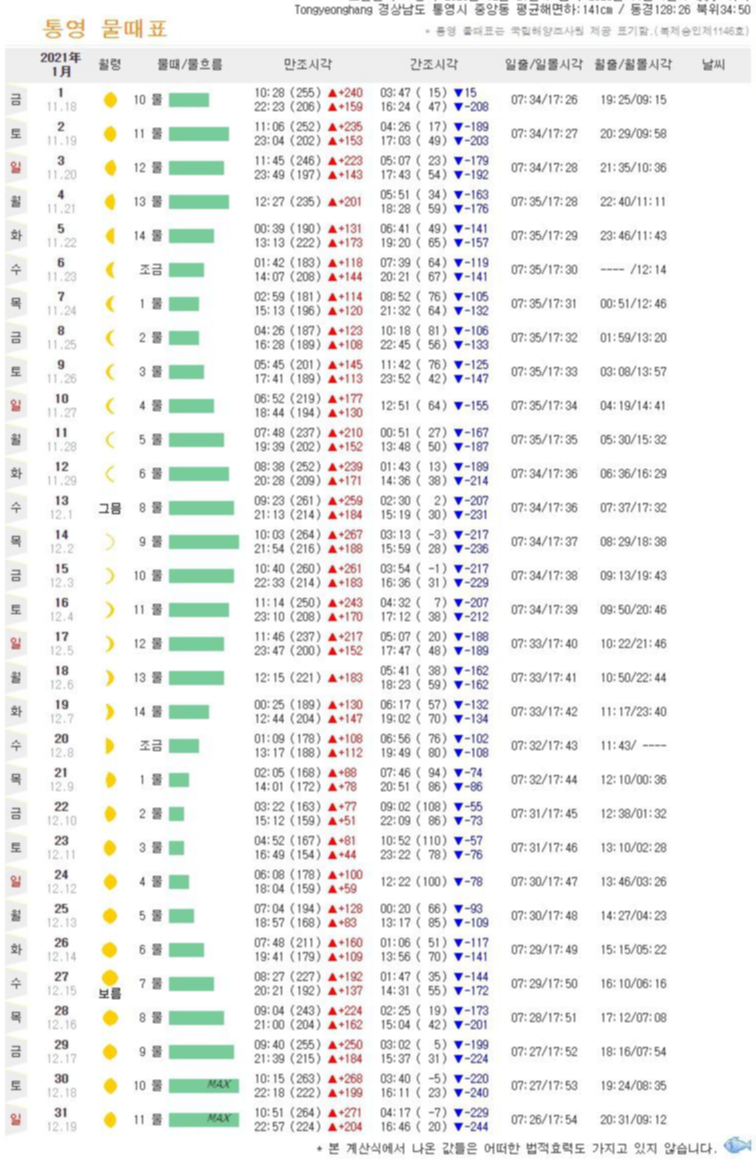This screenshot has width=756, height=1163.
Task: Click the MAX tide bar for January 30
Action: click(x=204, y=1086)
